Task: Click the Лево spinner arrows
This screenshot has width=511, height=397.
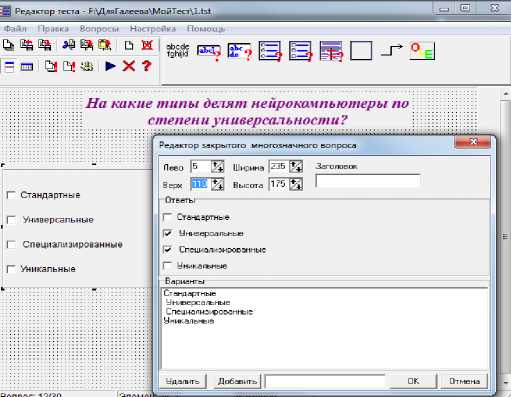Action: [x=218, y=166]
